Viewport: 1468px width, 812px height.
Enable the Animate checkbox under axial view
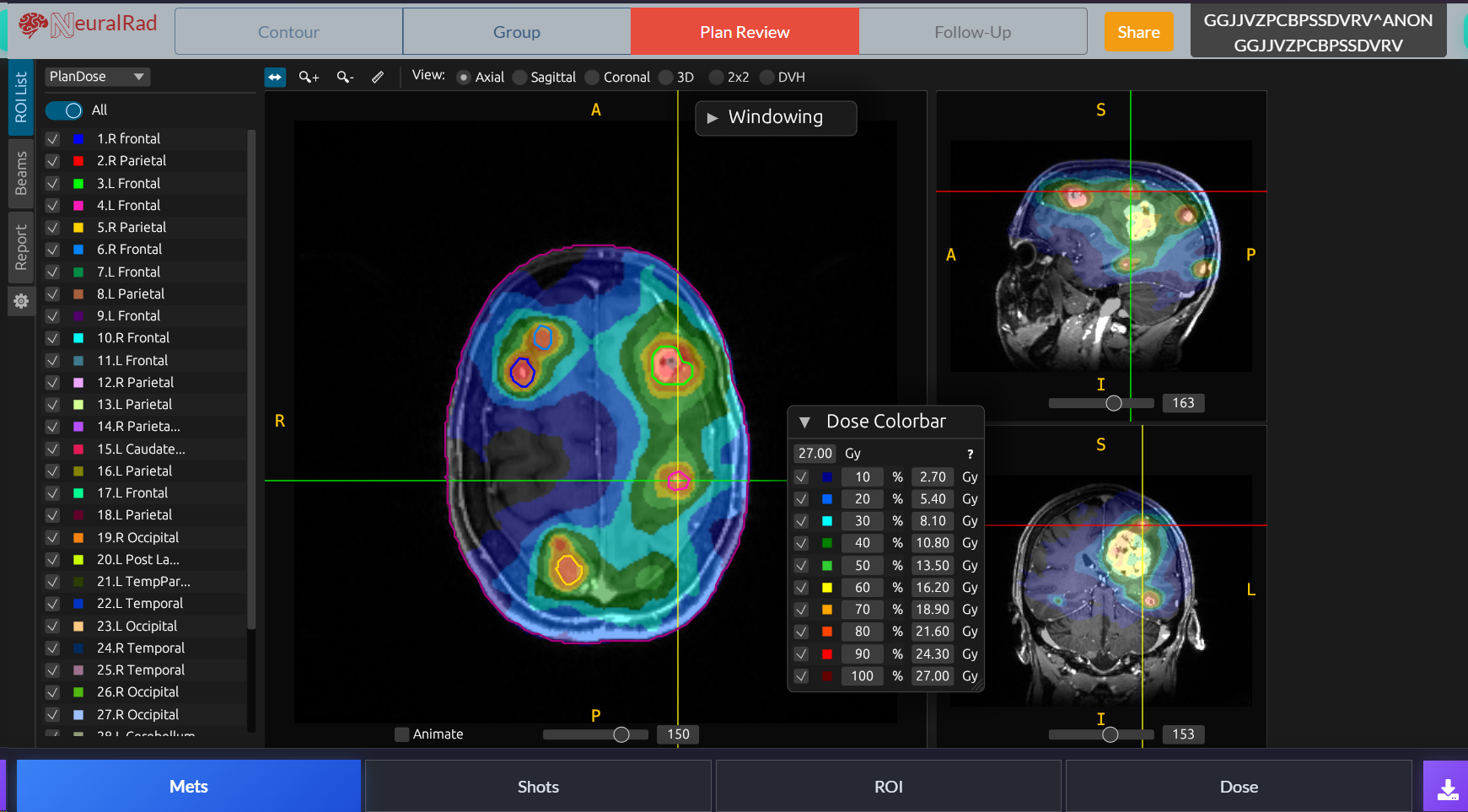click(402, 734)
